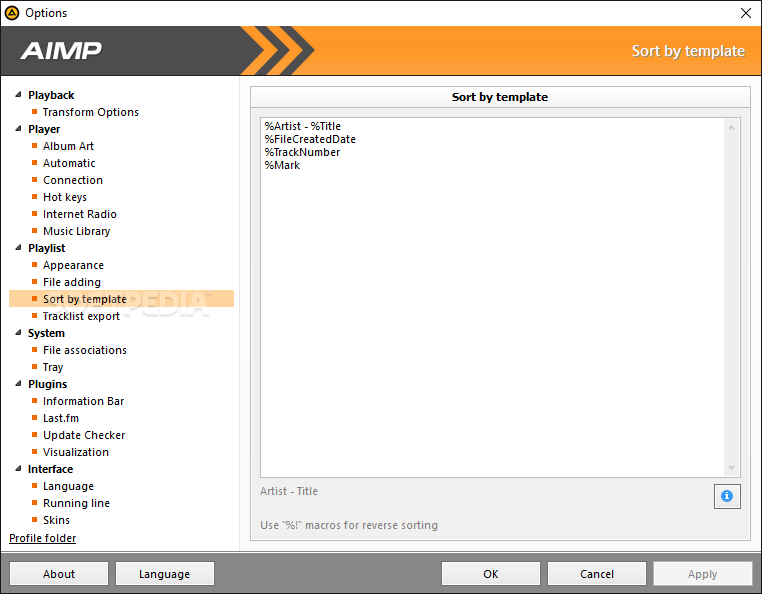762x594 pixels.
Task: Collapse the Player tree section
Action: pos(18,129)
